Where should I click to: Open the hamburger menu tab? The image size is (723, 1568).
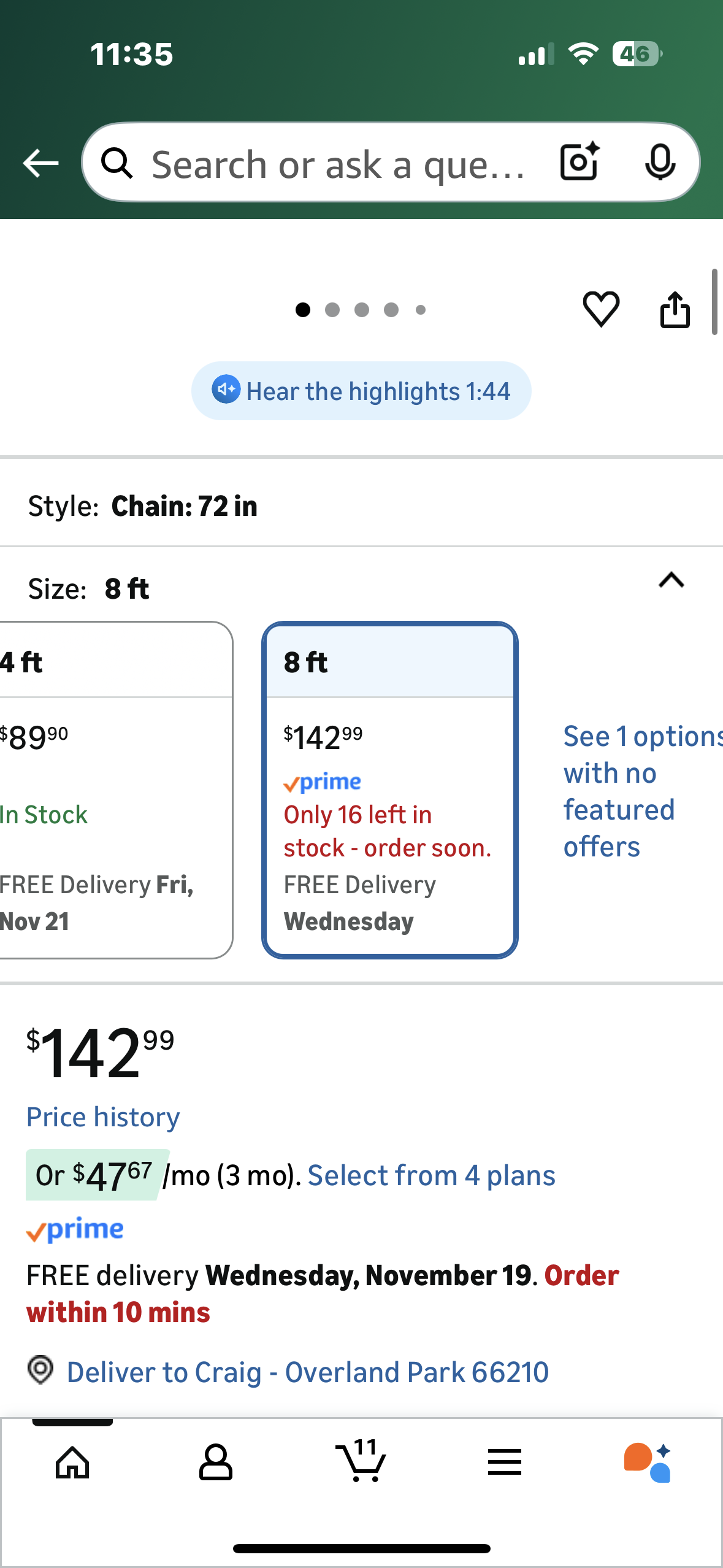pos(505,1462)
